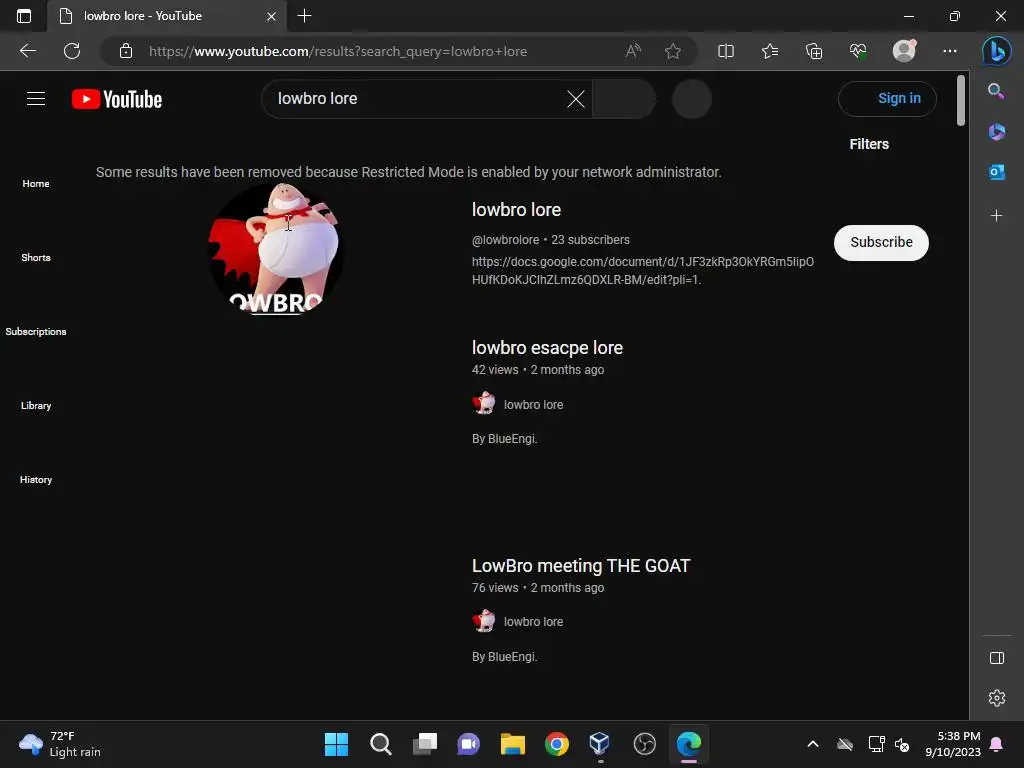Open History in the sidebar
This screenshot has height=768, width=1024.
(x=36, y=479)
